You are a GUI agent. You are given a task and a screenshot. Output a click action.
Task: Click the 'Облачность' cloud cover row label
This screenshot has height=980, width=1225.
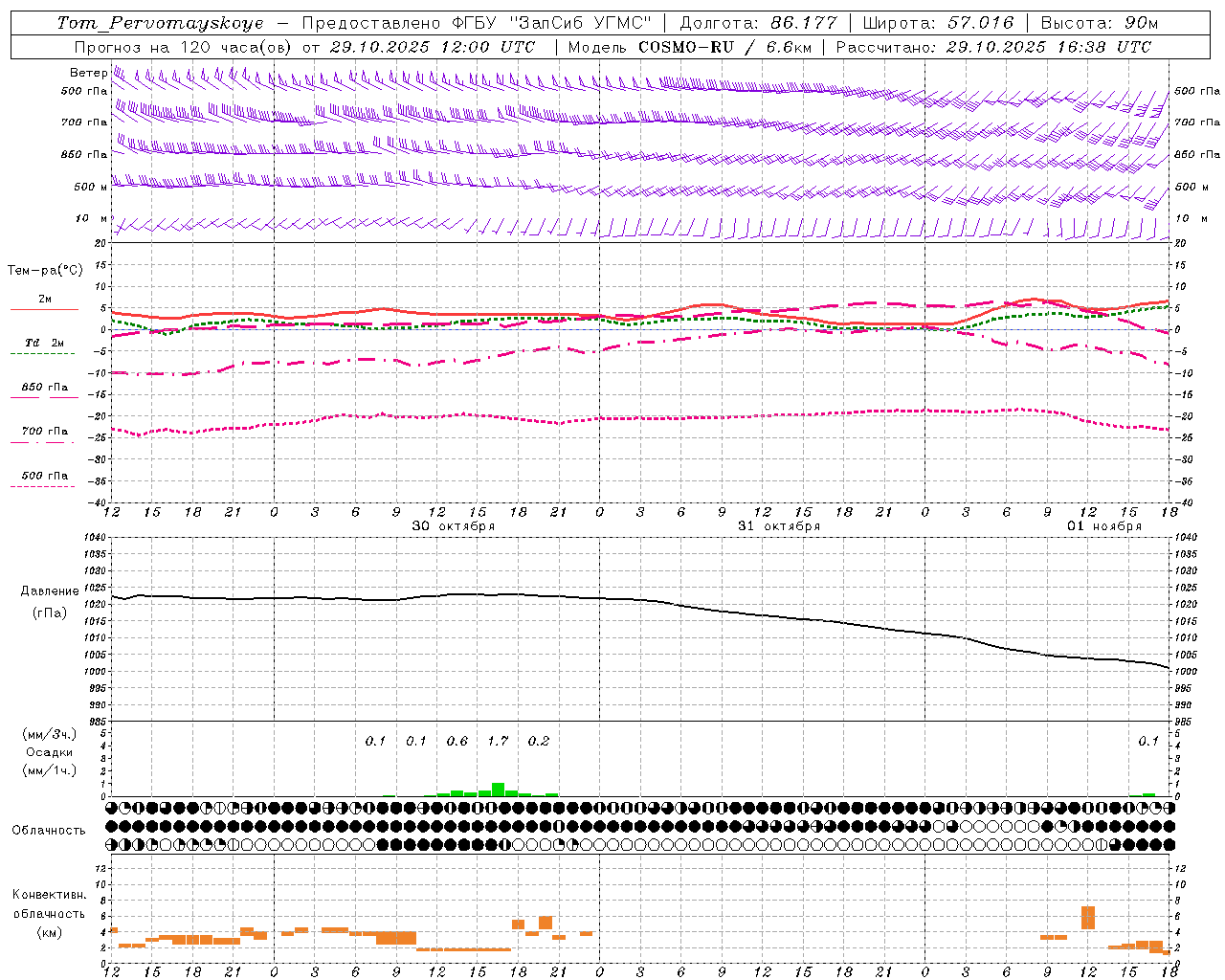[x=49, y=830]
